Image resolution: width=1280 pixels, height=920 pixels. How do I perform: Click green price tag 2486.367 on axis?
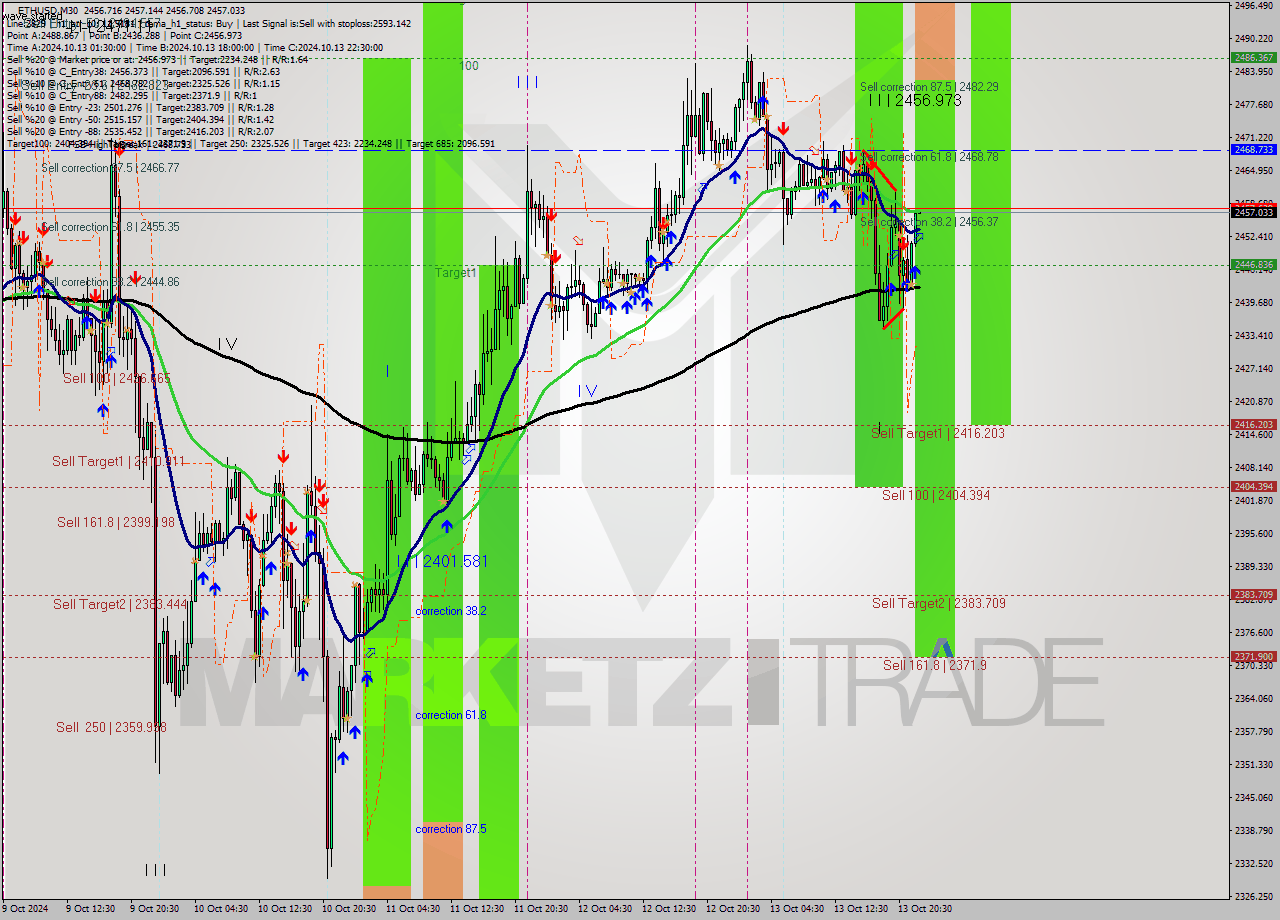click(1253, 58)
